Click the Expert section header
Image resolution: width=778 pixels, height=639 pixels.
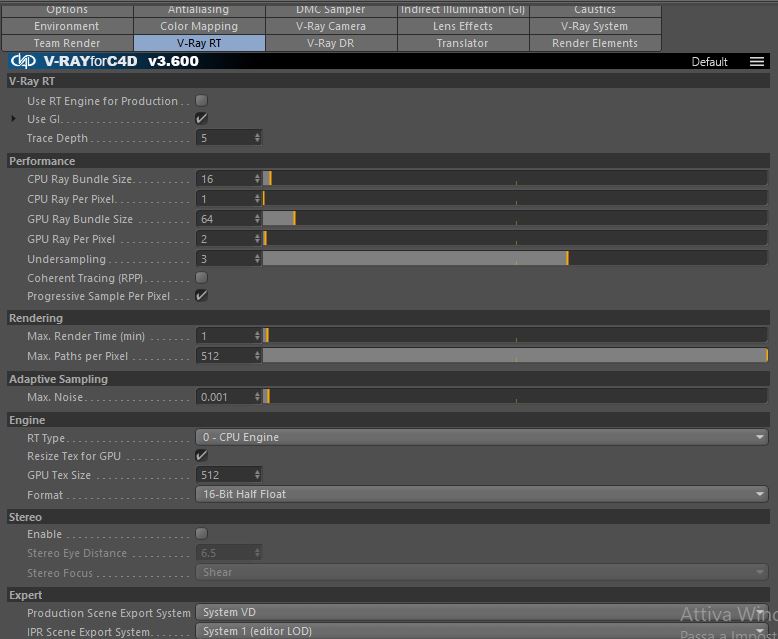tap(389, 595)
